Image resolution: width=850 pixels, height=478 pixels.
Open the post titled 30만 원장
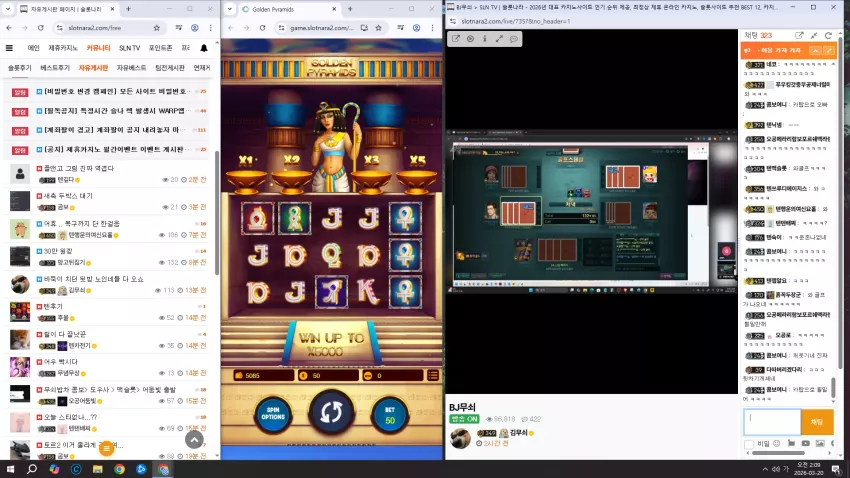point(58,251)
